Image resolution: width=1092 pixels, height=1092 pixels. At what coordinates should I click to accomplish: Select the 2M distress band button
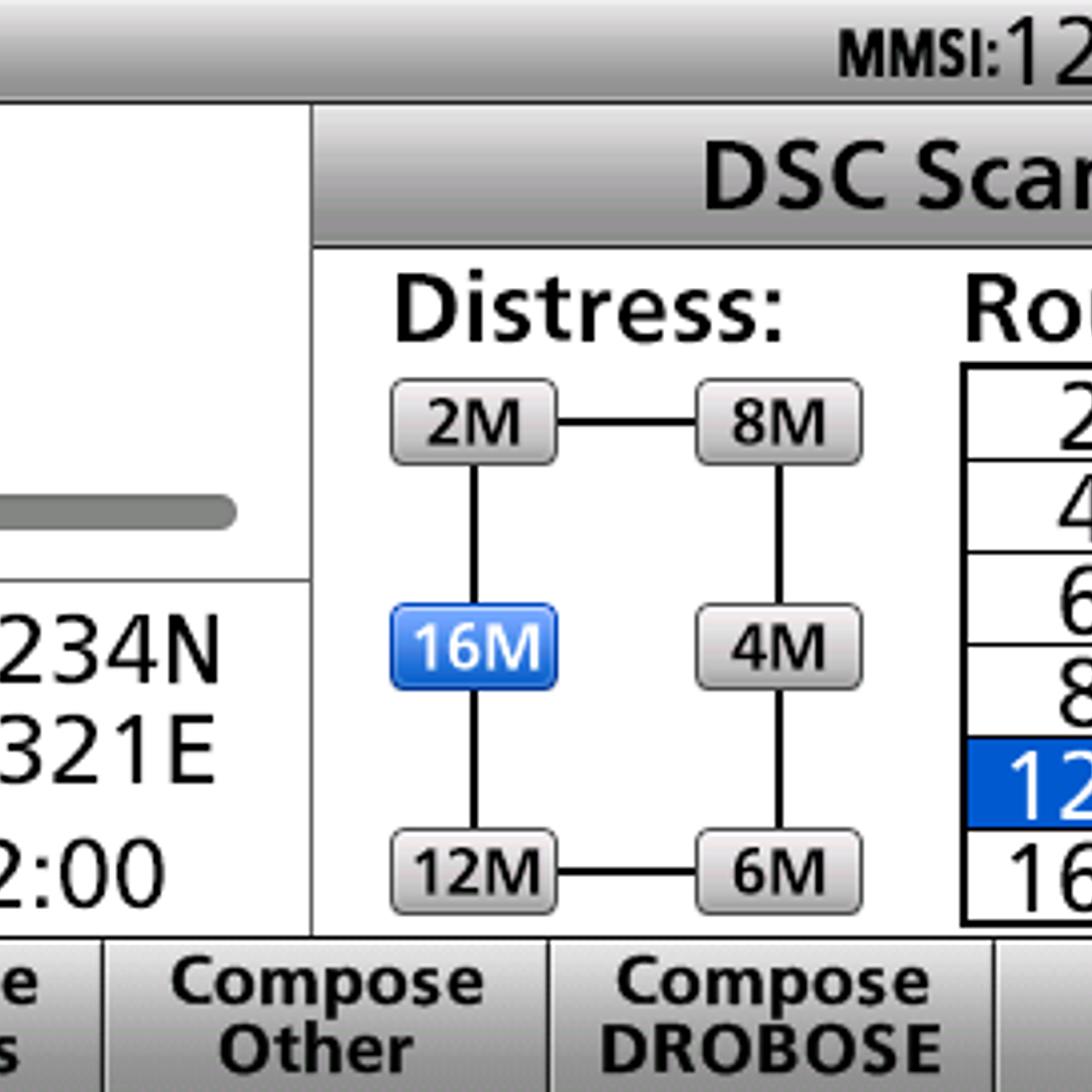(474, 422)
